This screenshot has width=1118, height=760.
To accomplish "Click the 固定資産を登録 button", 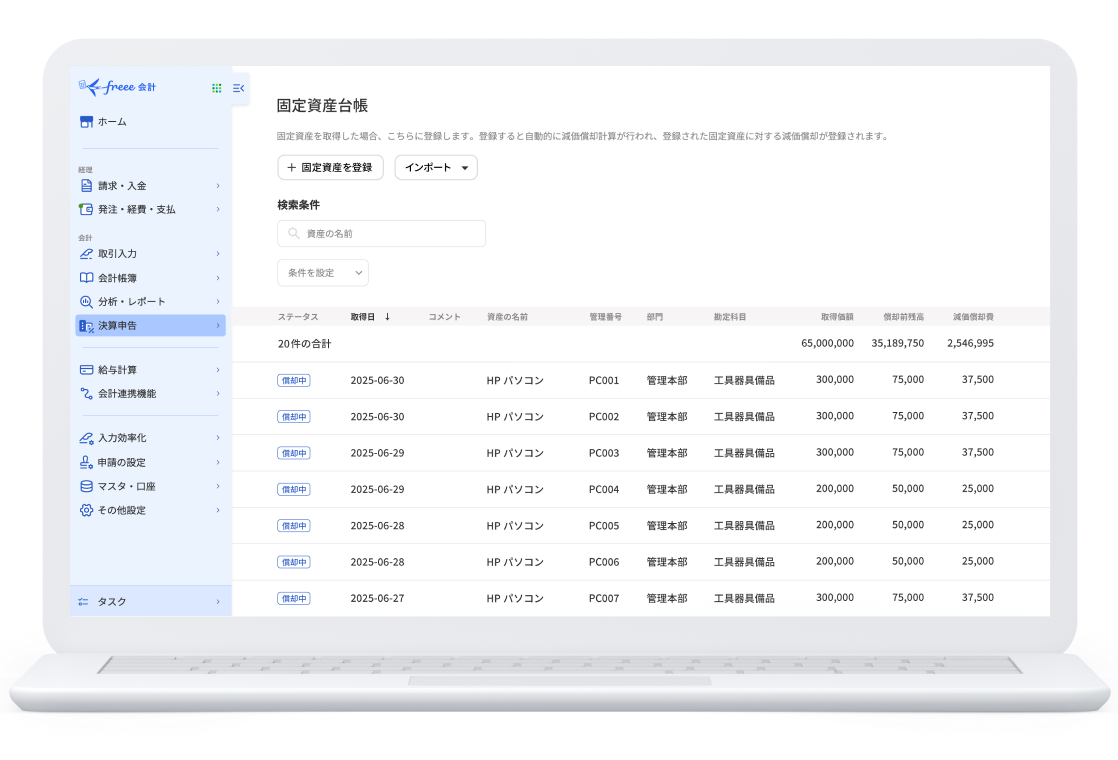I will click(x=331, y=168).
